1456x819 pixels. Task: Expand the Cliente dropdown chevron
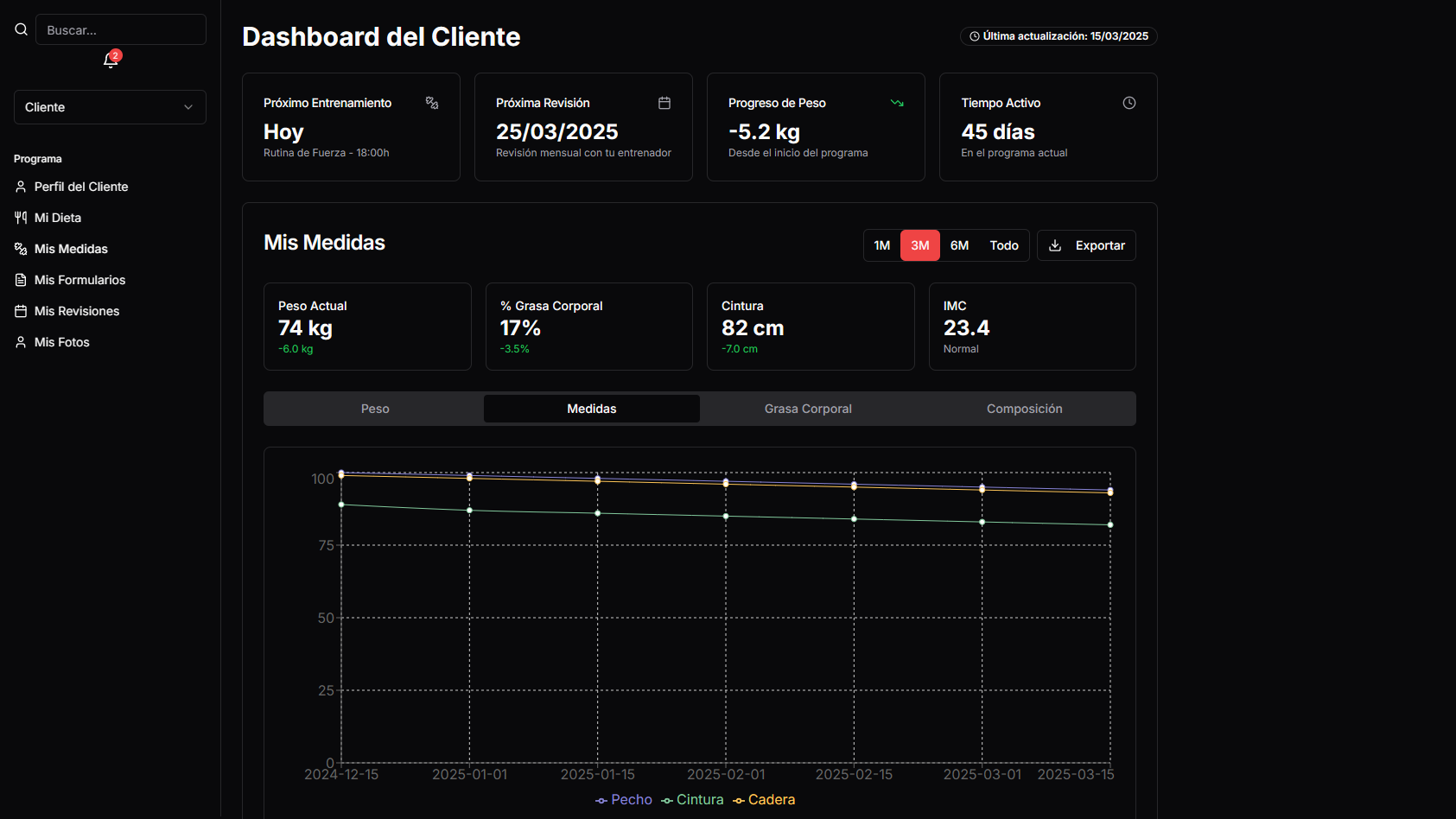(x=188, y=107)
